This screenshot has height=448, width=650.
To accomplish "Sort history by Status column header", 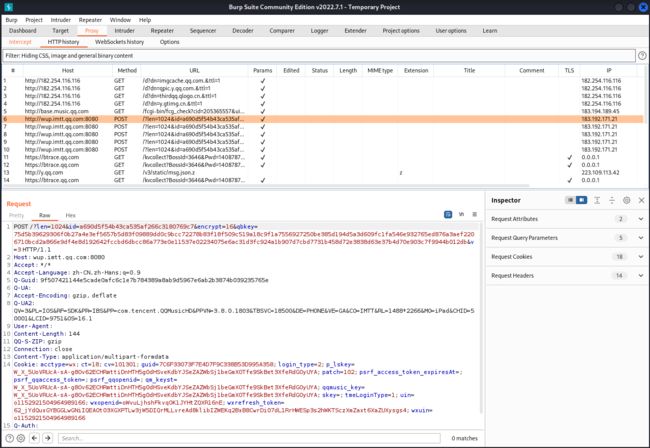I will (320, 70).
